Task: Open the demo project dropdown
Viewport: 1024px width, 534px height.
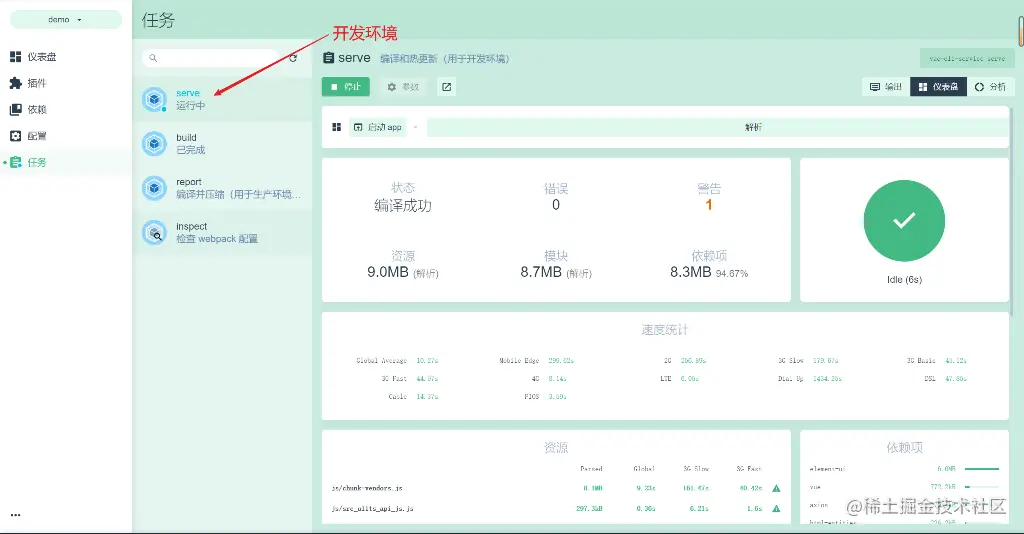Action: (65, 20)
